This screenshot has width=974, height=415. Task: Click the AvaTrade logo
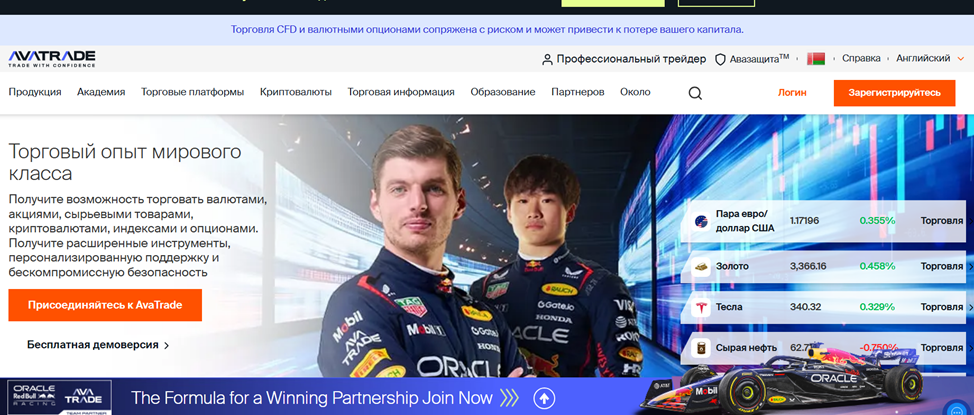click(52, 59)
